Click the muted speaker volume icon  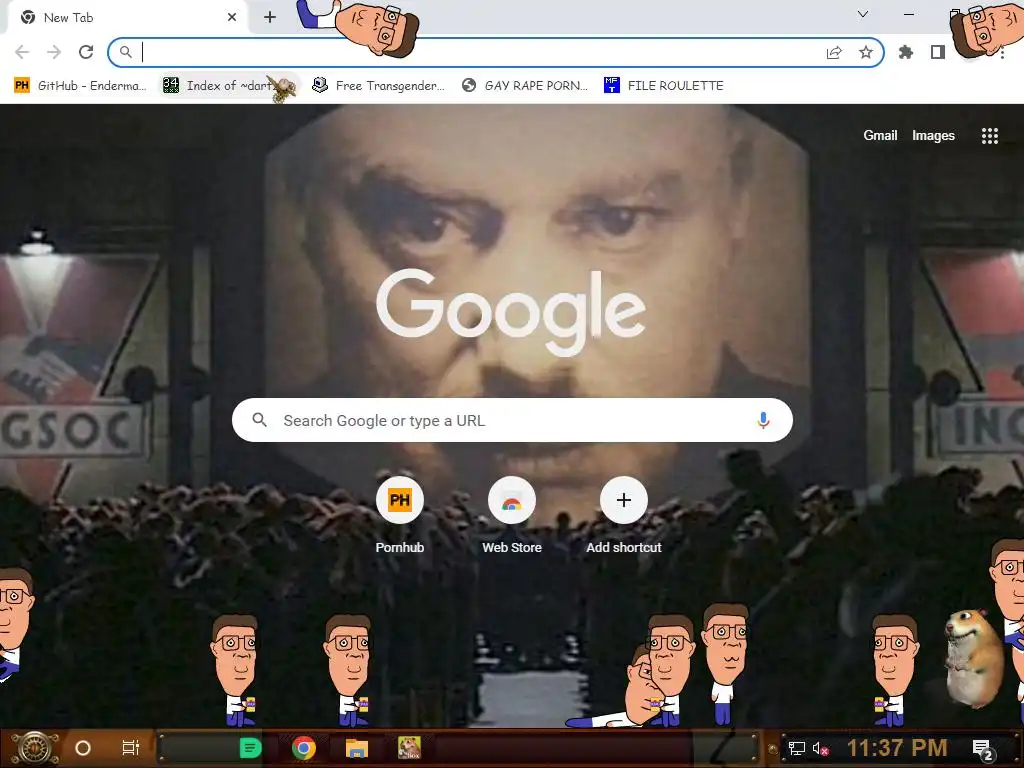tap(820, 748)
